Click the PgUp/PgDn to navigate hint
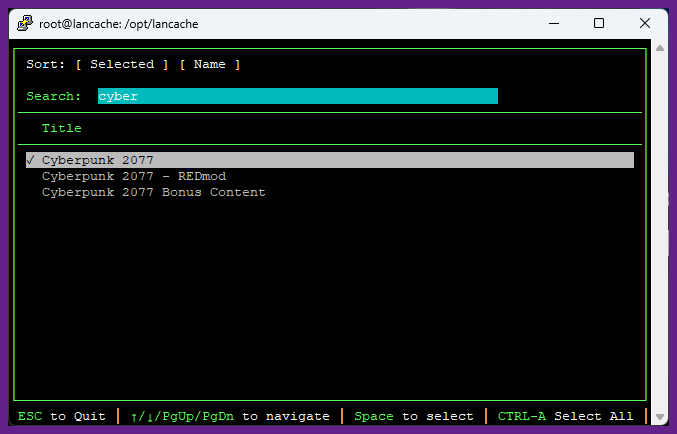Screen dimensions: 677x434 tap(230, 416)
